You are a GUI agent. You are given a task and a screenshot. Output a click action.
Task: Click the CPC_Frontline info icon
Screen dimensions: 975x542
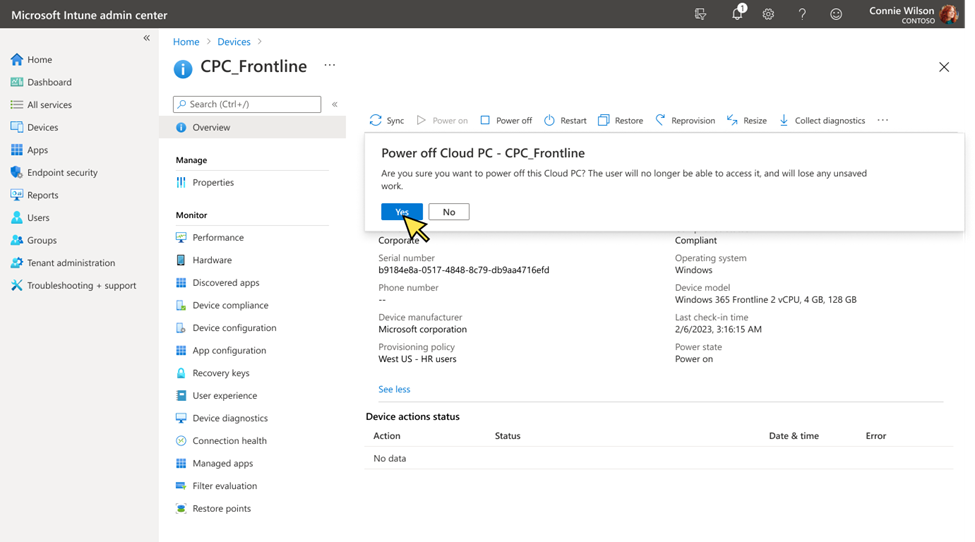click(x=183, y=68)
